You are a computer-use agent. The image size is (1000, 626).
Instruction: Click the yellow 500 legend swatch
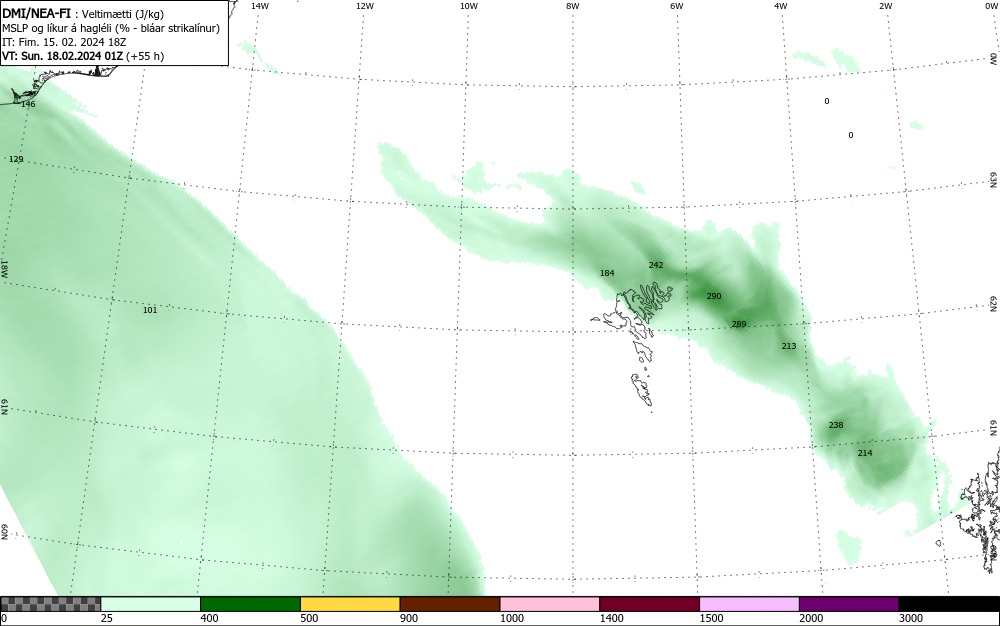350,604
